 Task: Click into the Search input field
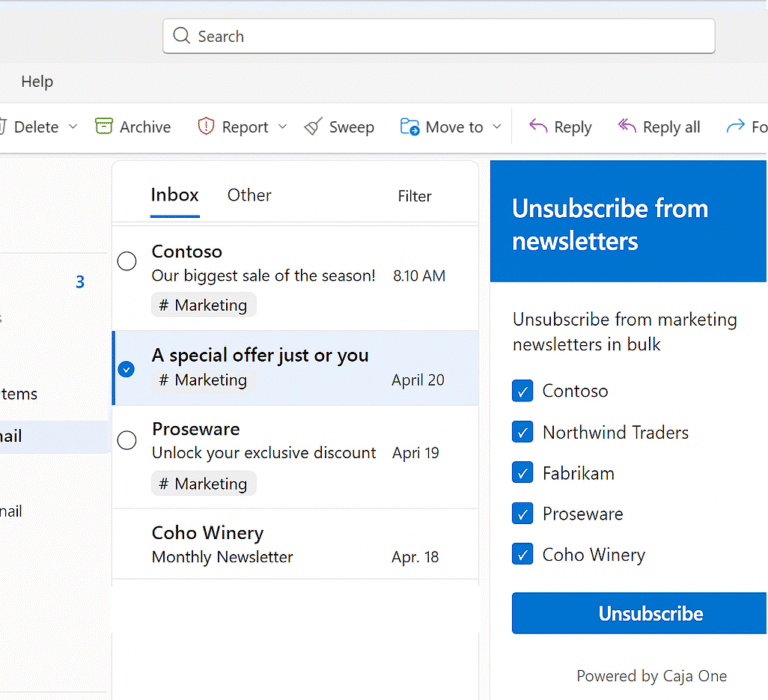tap(439, 36)
